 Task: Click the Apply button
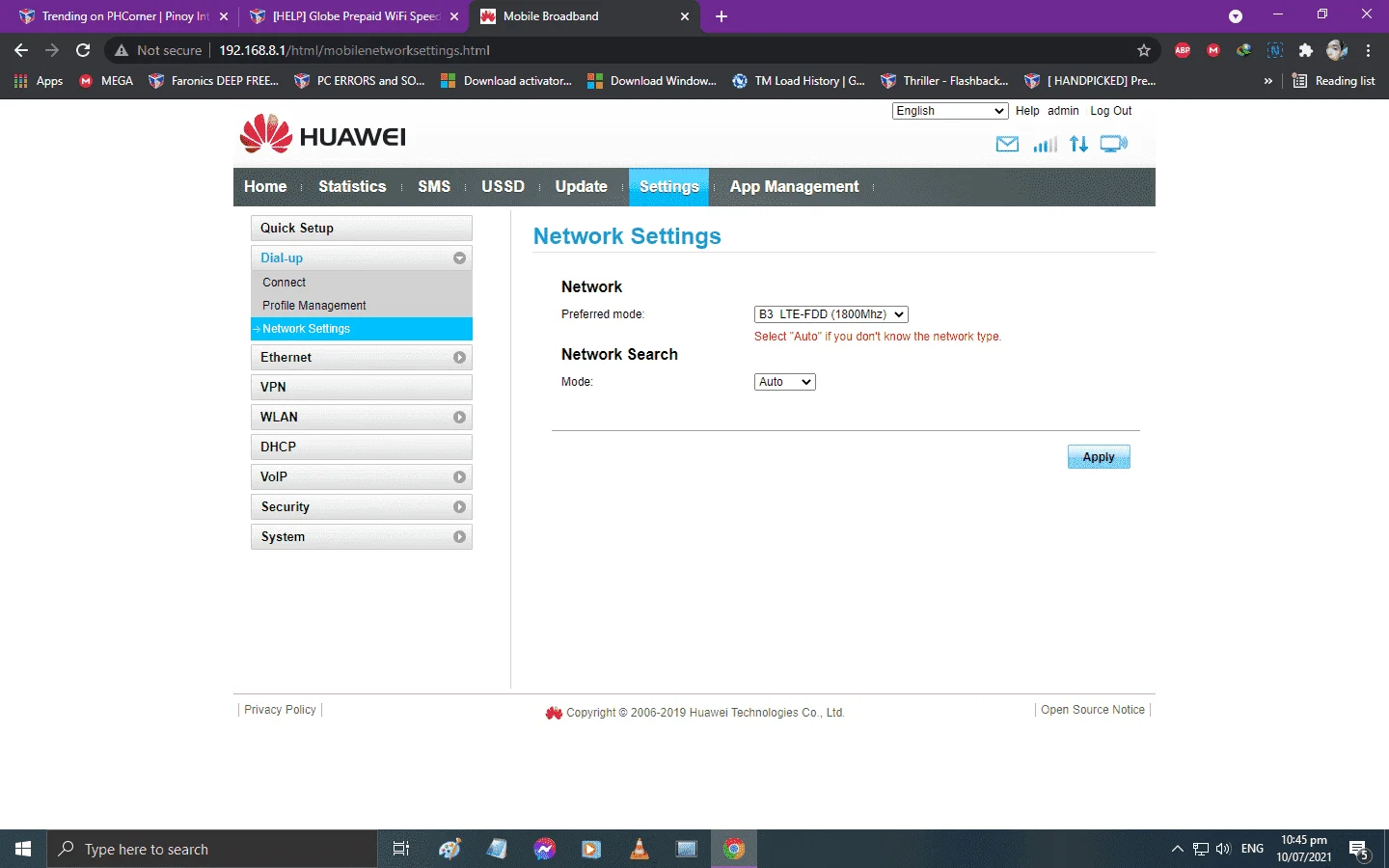(x=1099, y=457)
